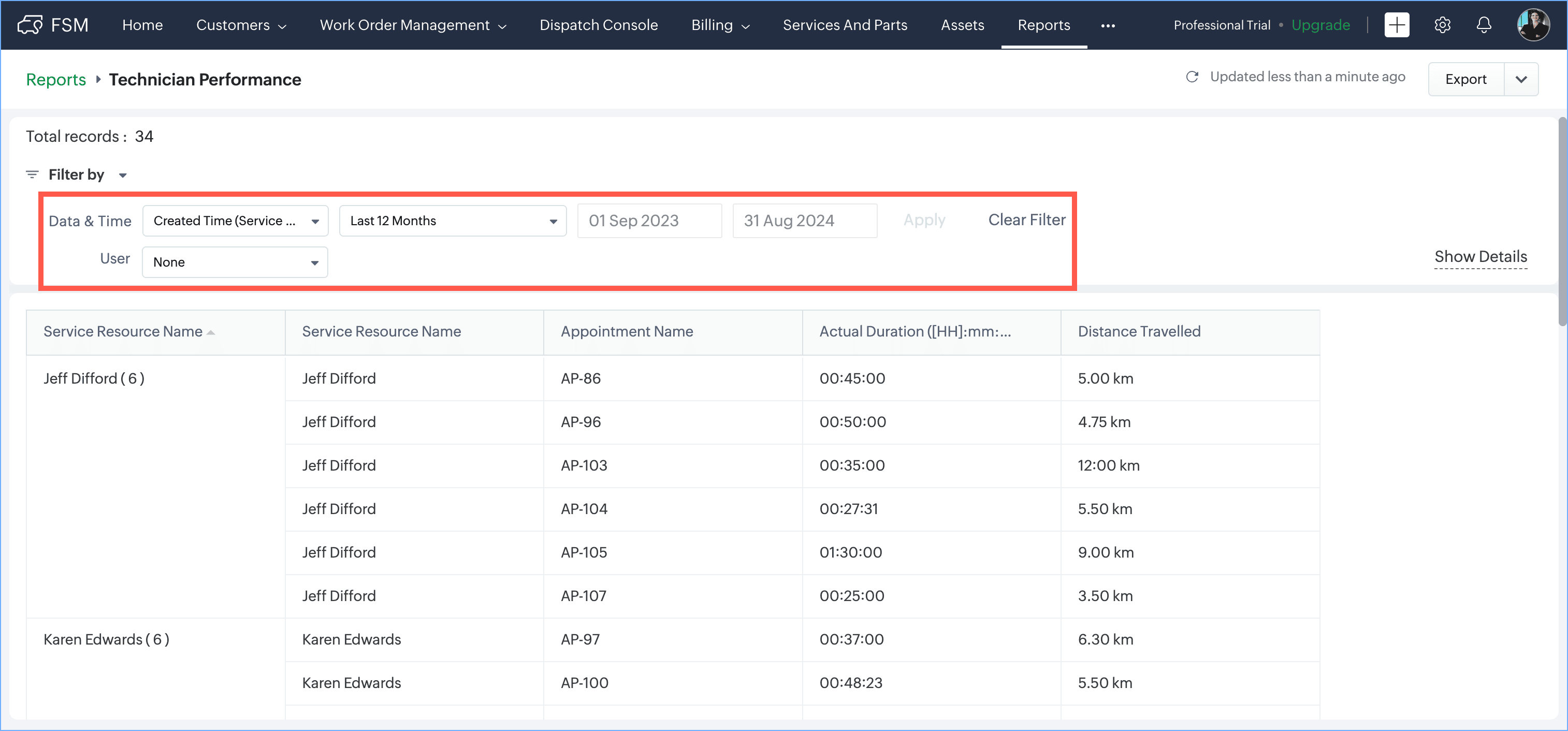The height and width of the screenshot is (731, 1568).
Task: Click the Show Details link
Action: click(1480, 256)
